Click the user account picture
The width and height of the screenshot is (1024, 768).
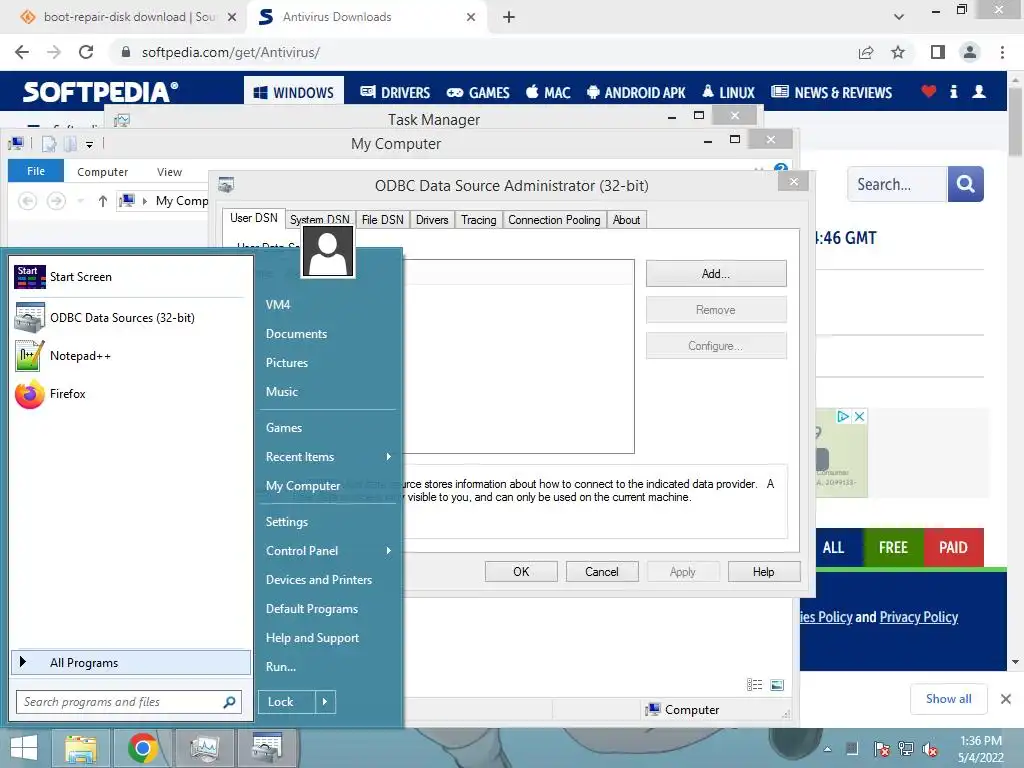click(x=328, y=252)
